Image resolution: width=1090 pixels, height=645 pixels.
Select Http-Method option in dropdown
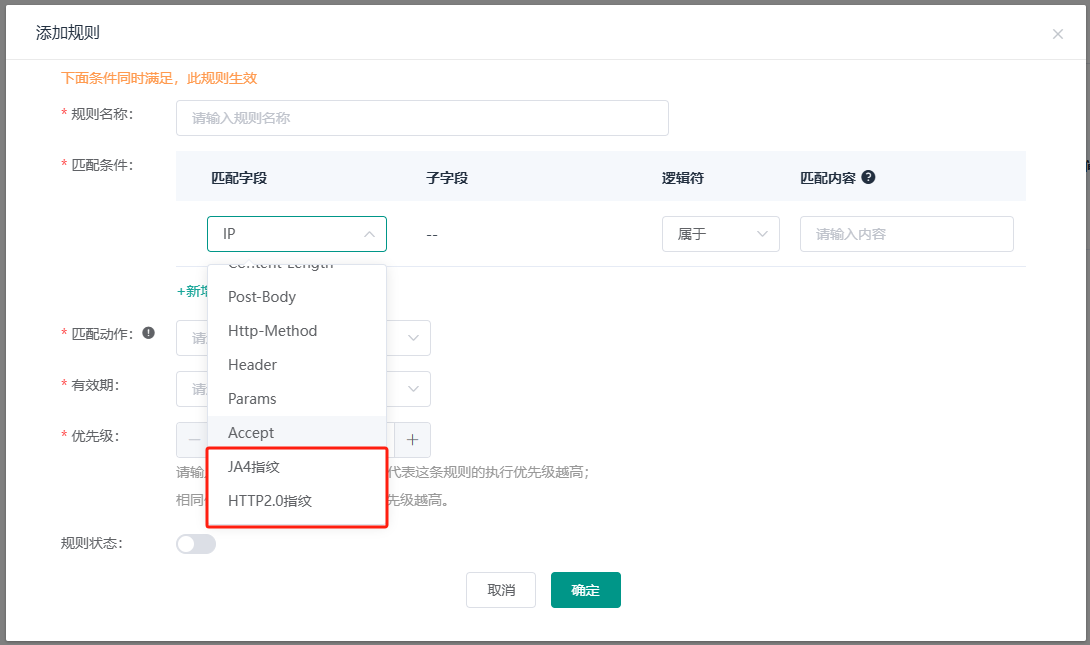[x=272, y=331]
